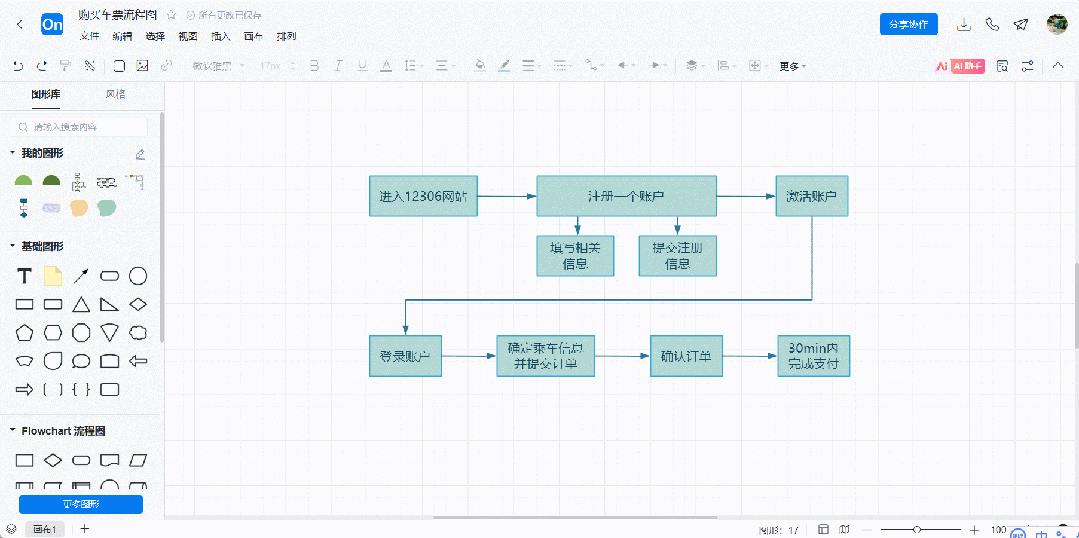Select the pentagon shape
1079x538 pixels.
coord(24,333)
